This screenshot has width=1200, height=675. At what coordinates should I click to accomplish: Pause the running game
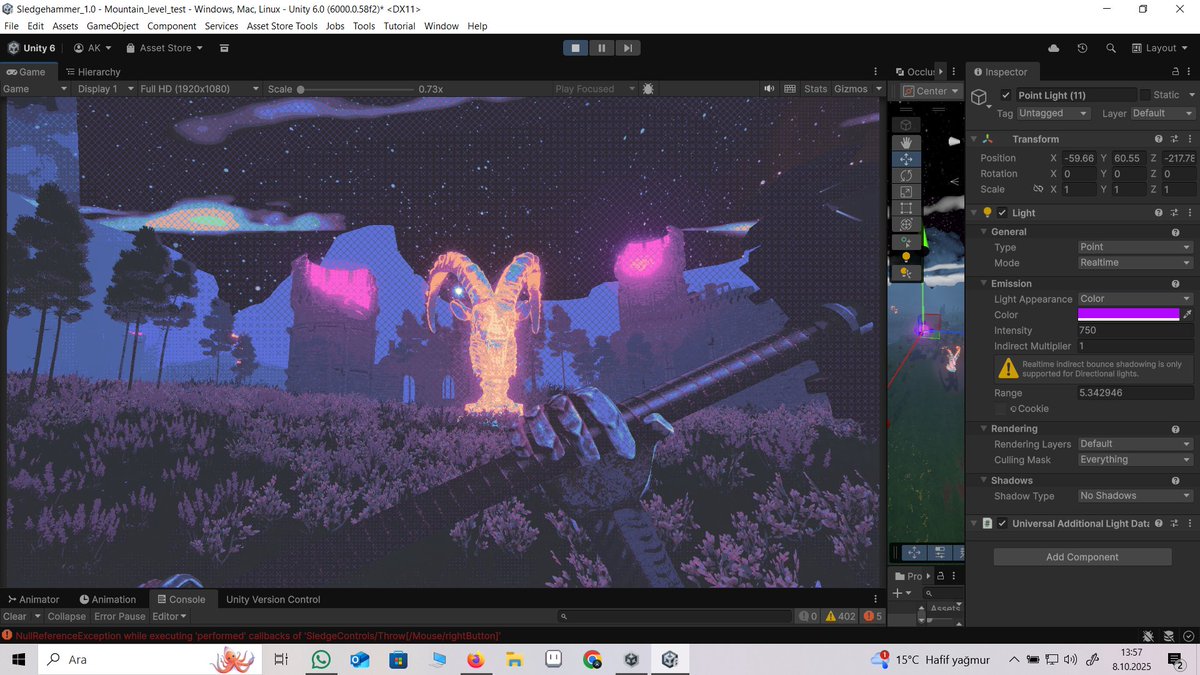point(601,47)
